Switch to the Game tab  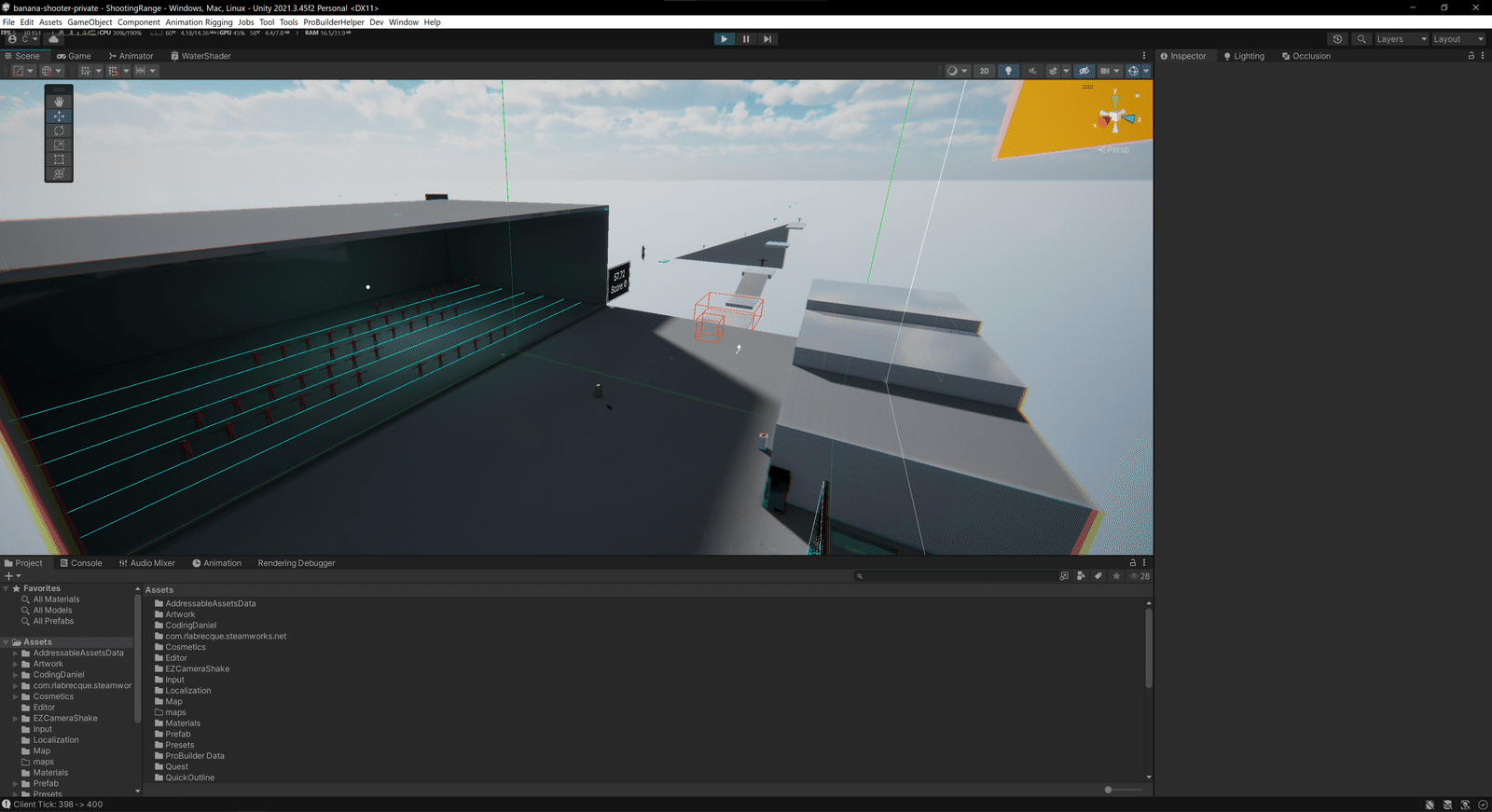click(x=74, y=56)
